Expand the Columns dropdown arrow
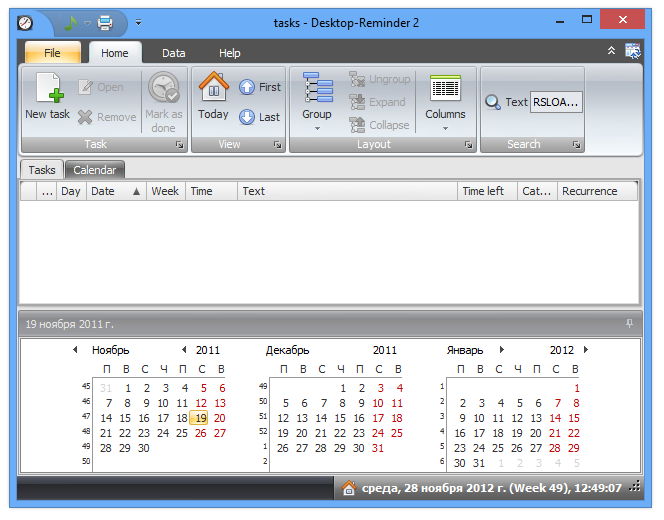This screenshot has height=520, width=664. pyautogui.click(x=445, y=129)
